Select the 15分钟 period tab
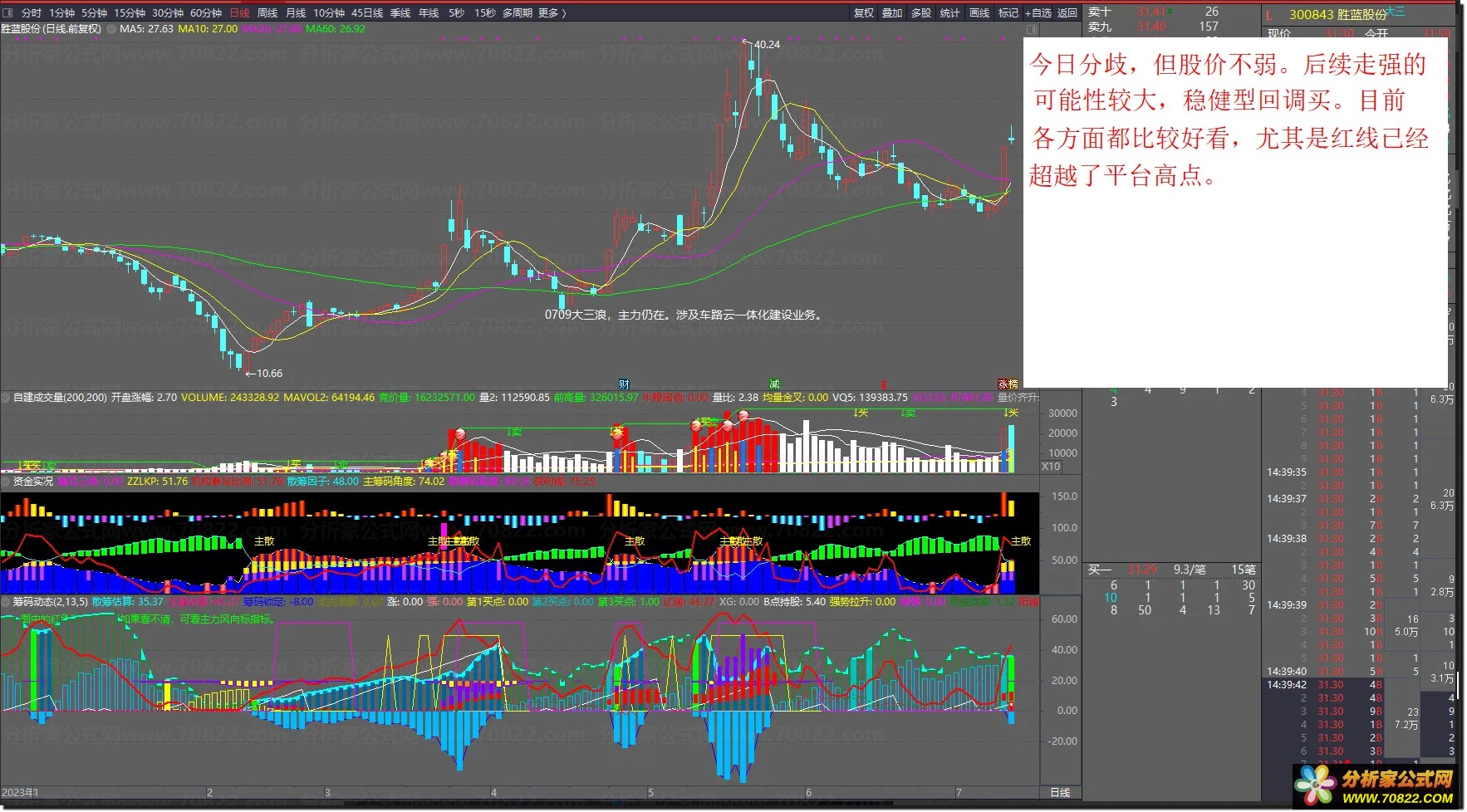This screenshot has width=1467, height=812. [130, 13]
